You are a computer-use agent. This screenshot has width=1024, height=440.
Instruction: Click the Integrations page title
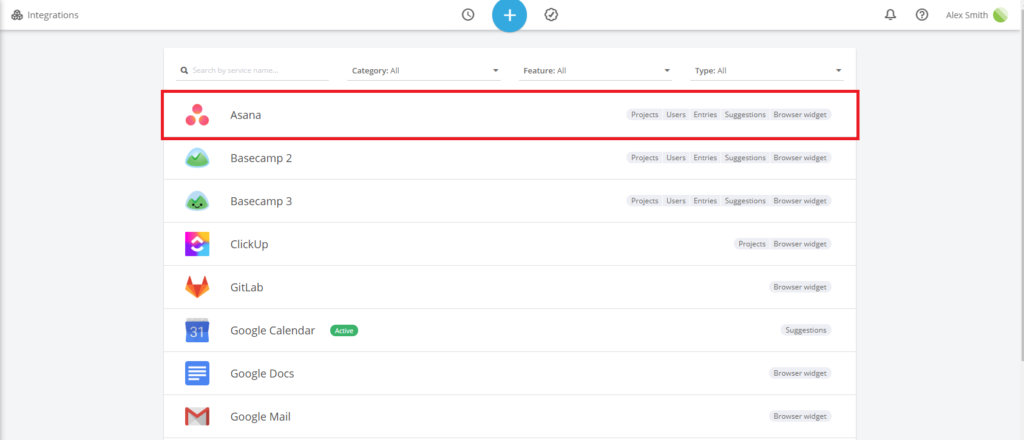(x=53, y=15)
